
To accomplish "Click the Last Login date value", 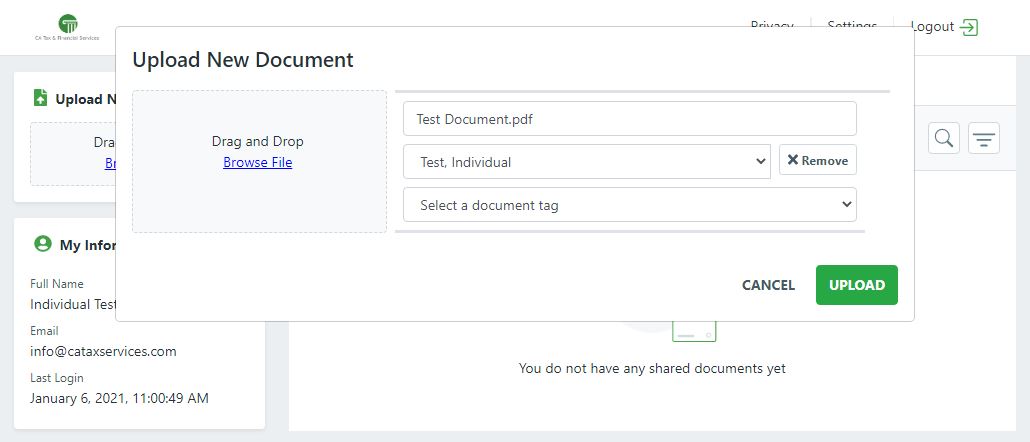I will pyautogui.click(x=120, y=398).
